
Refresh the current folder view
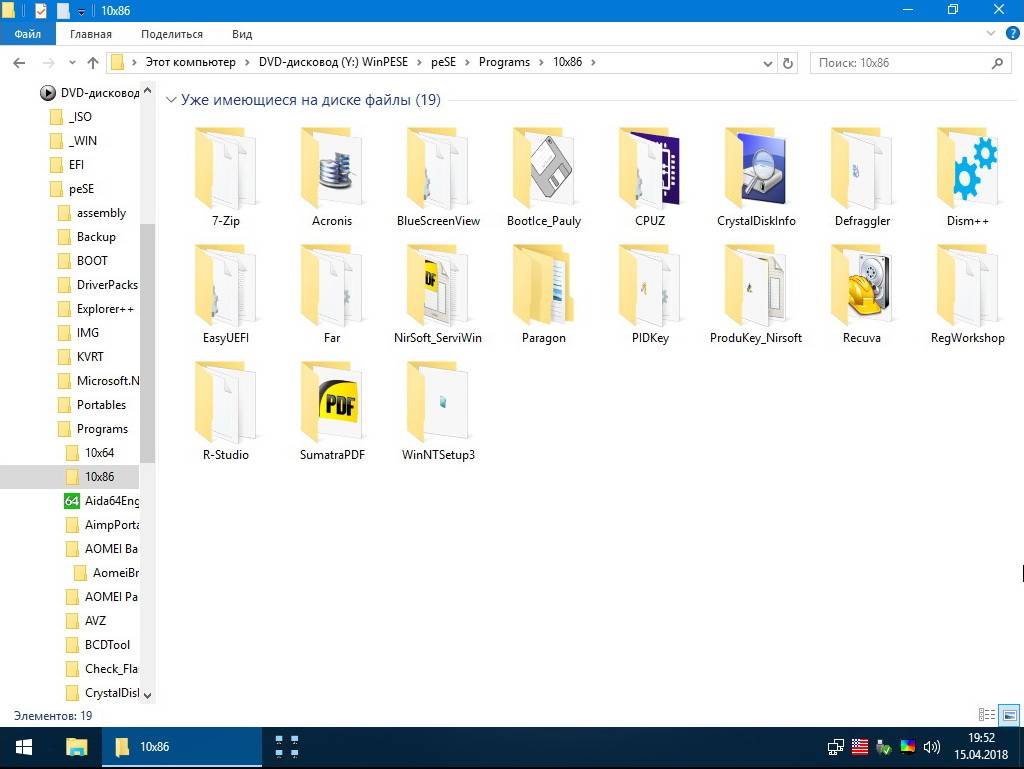788,63
